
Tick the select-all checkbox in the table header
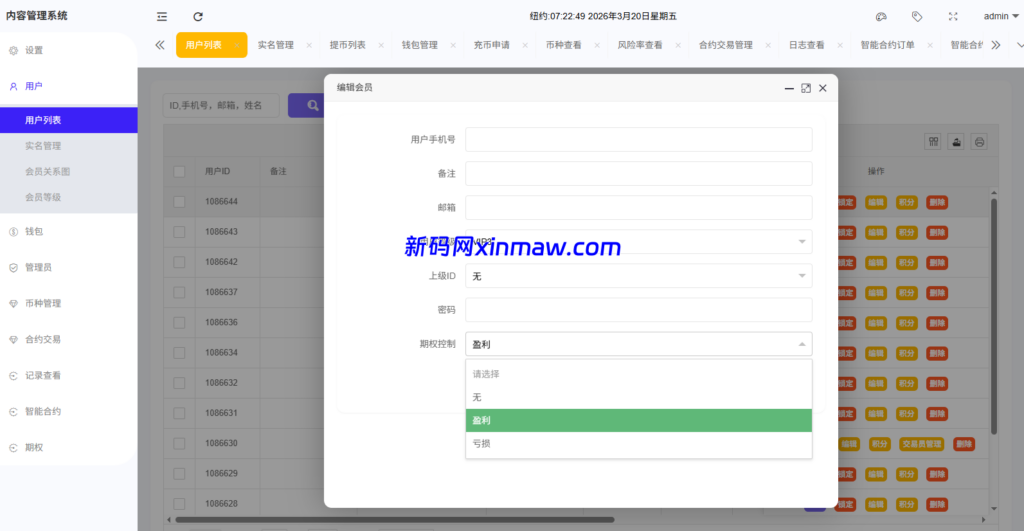tap(179, 172)
